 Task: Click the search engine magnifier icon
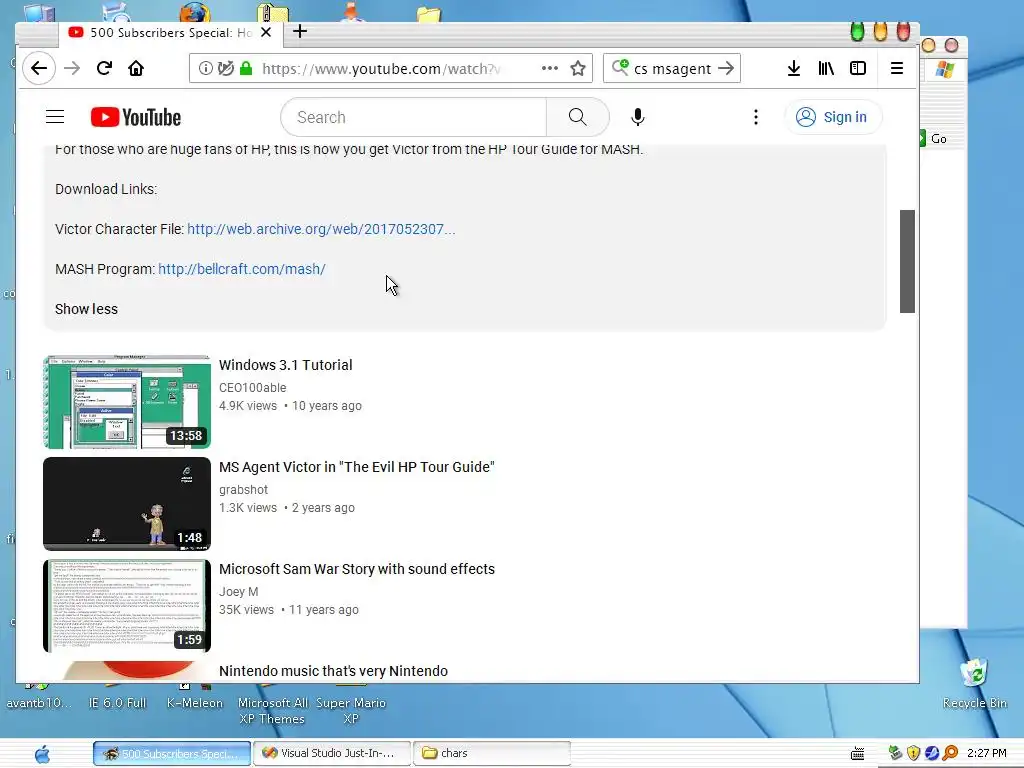pyautogui.click(x=620, y=67)
